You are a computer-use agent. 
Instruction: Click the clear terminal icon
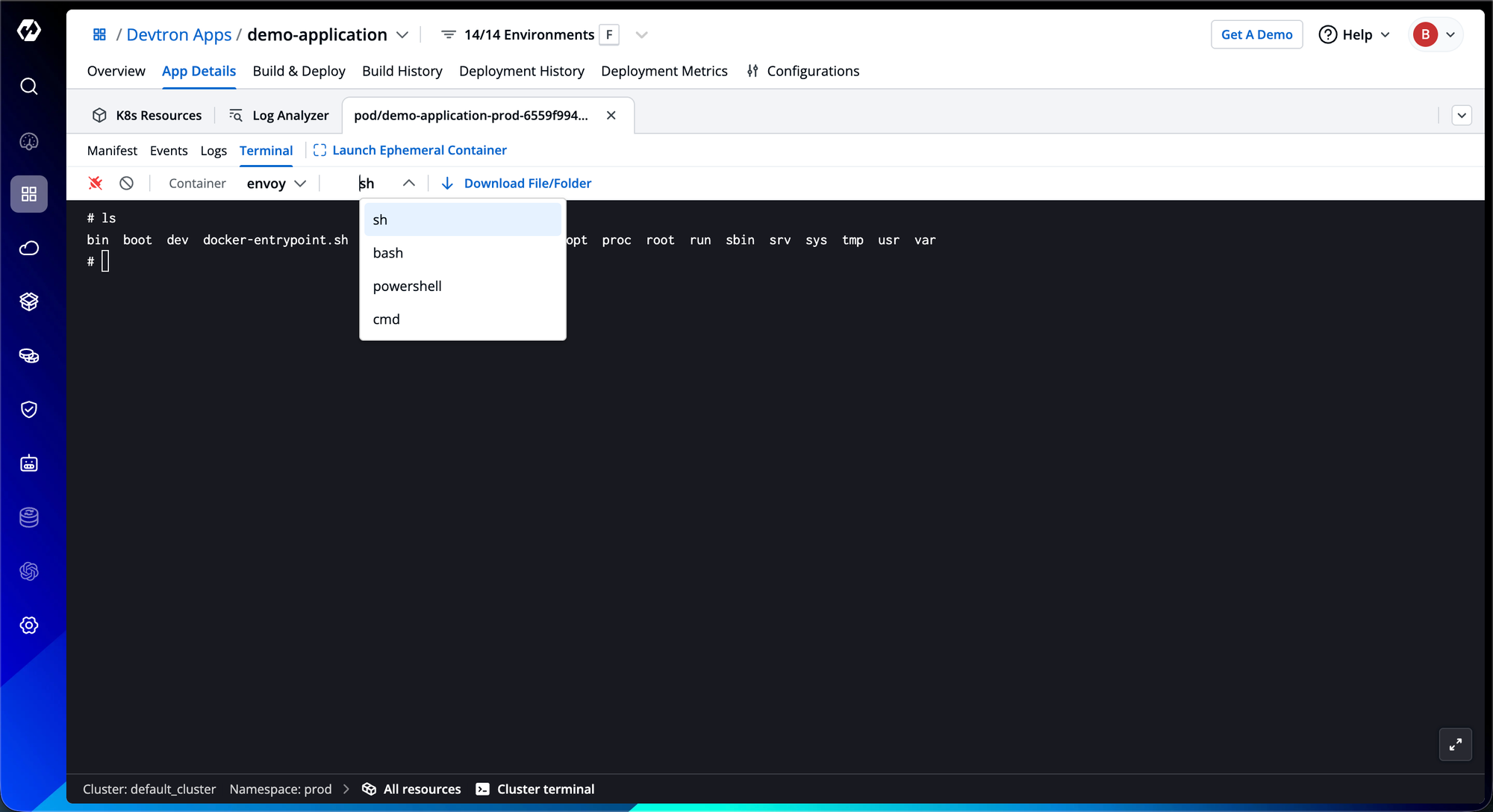127,183
